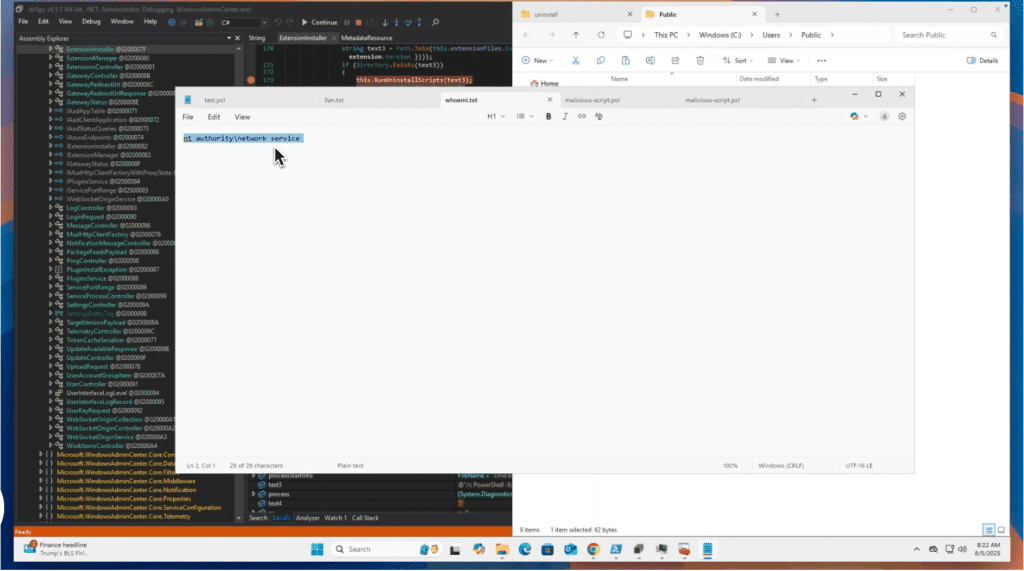Open the Debug menu in dnSpy
Image resolution: width=1024 pixels, height=571 pixels.
click(91, 22)
